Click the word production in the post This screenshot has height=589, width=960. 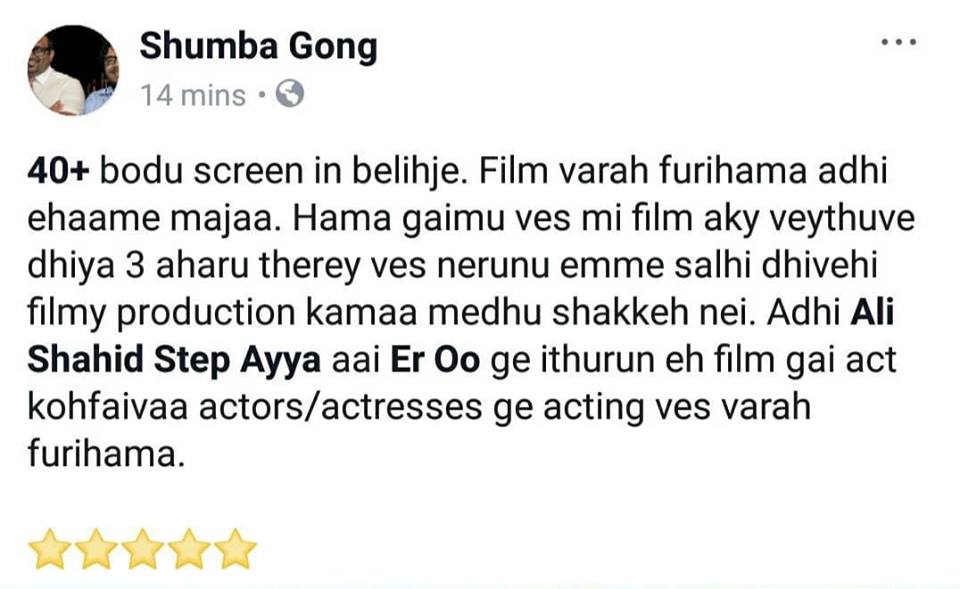[x=206, y=313]
